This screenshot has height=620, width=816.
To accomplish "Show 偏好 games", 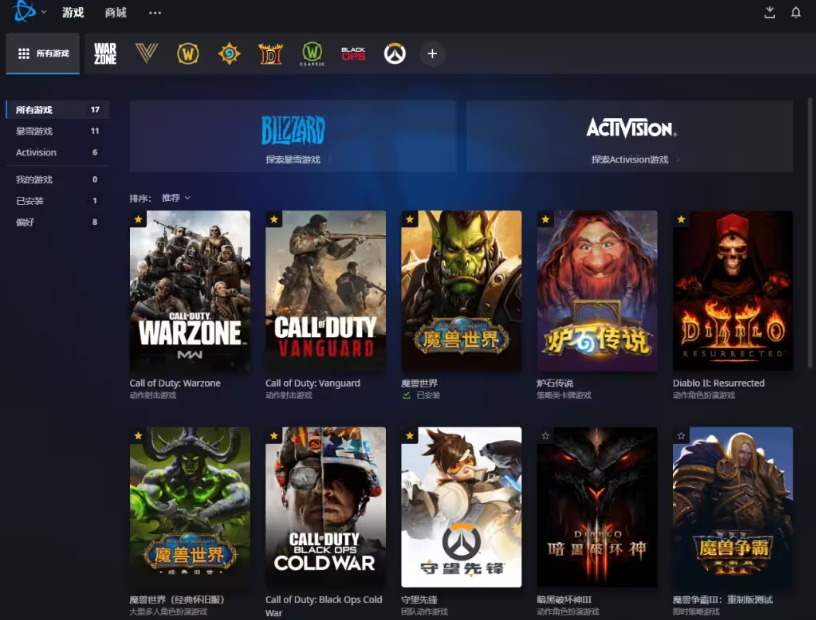I will coord(57,222).
